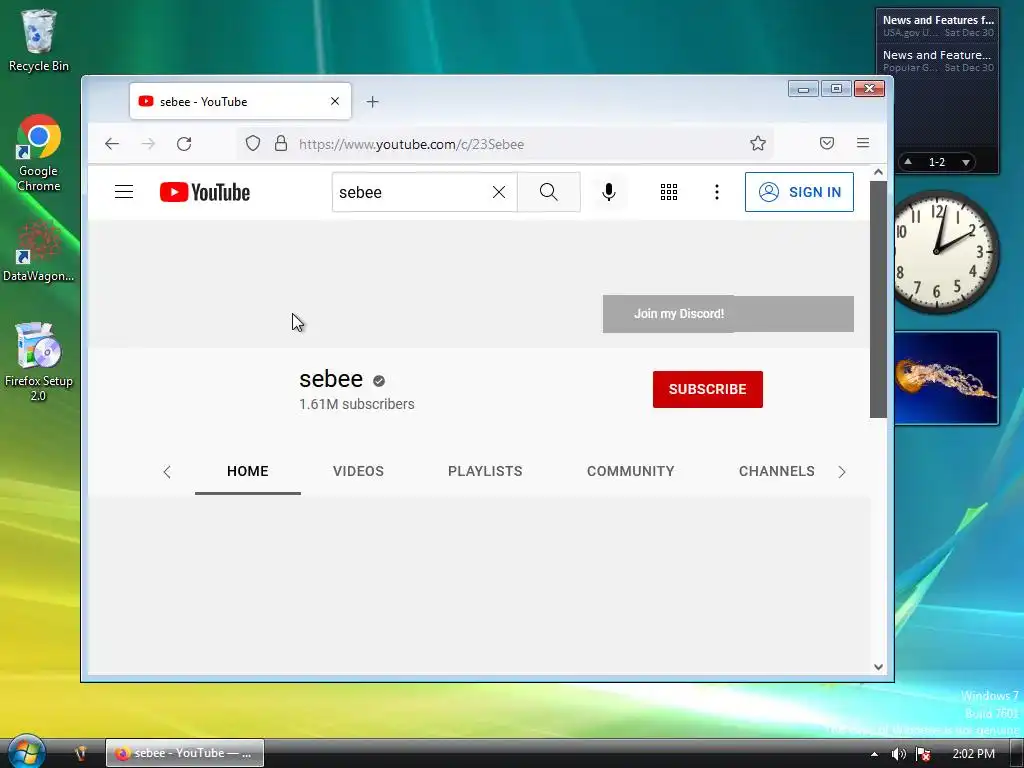Image resolution: width=1024 pixels, height=768 pixels.
Task: Show previous feed headlines gadget arrow
Action: point(908,161)
